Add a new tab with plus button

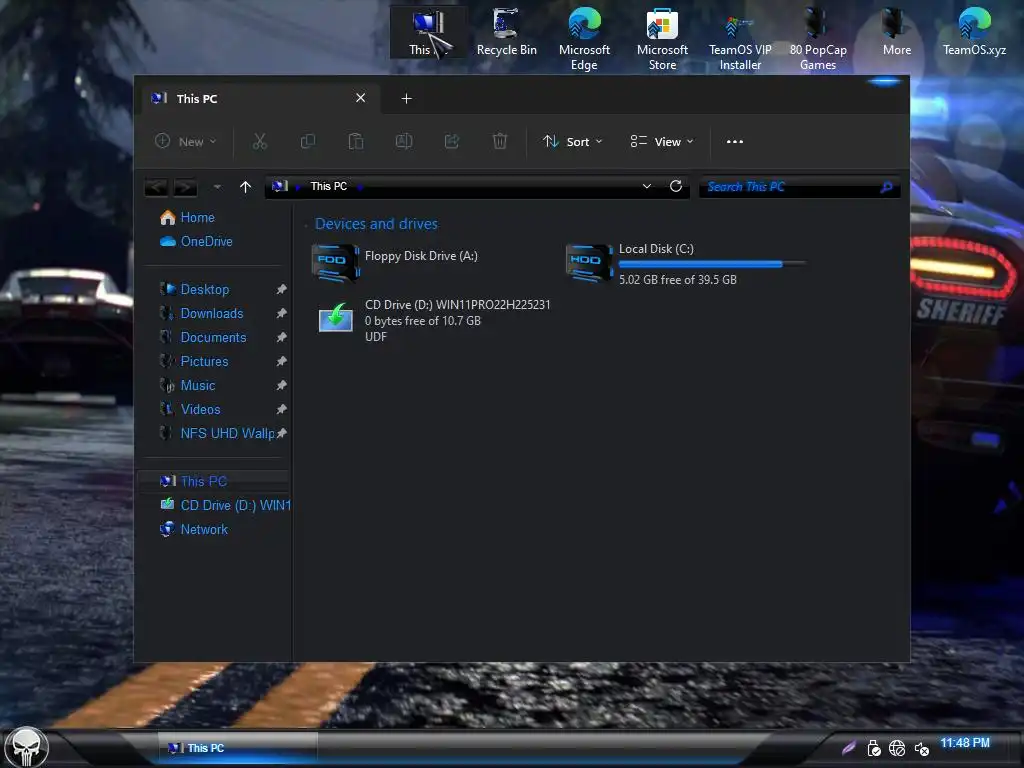click(x=406, y=99)
